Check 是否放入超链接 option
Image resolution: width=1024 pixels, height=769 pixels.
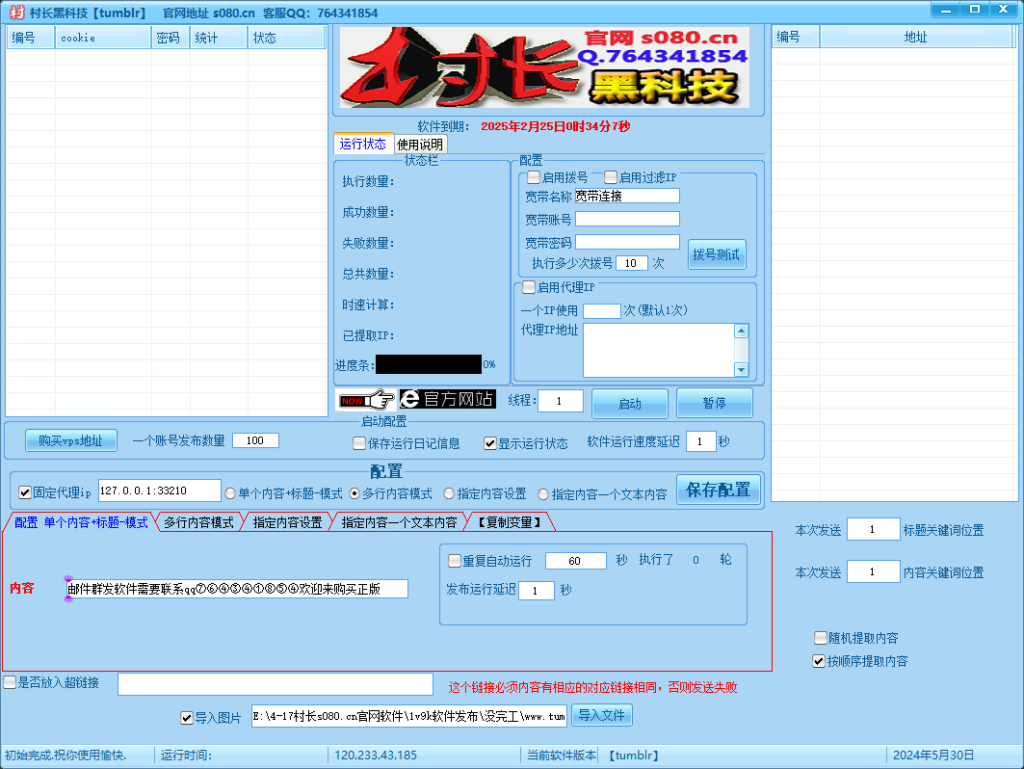pos(10,682)
